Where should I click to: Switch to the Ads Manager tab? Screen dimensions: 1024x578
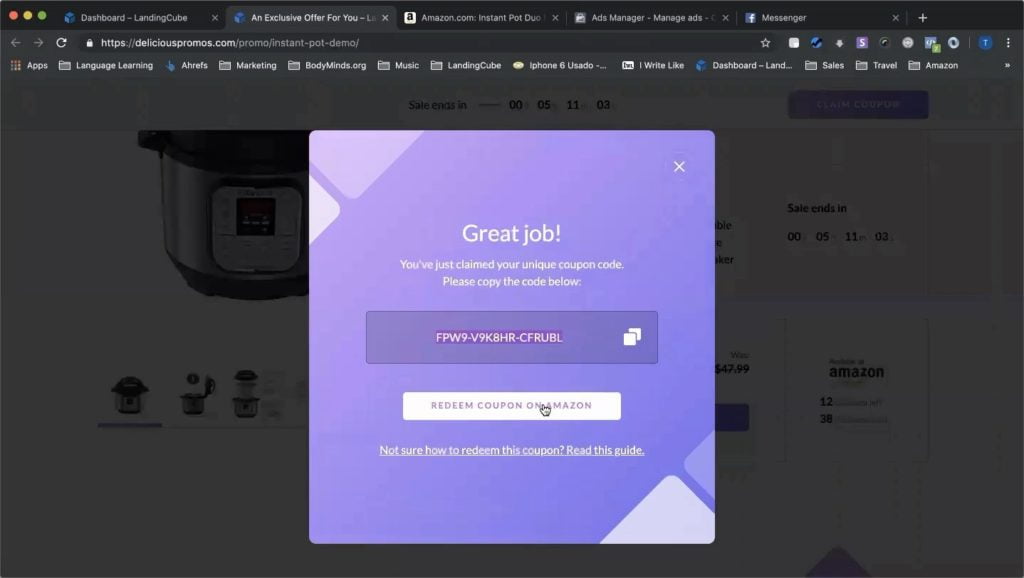tap(651, 18)
